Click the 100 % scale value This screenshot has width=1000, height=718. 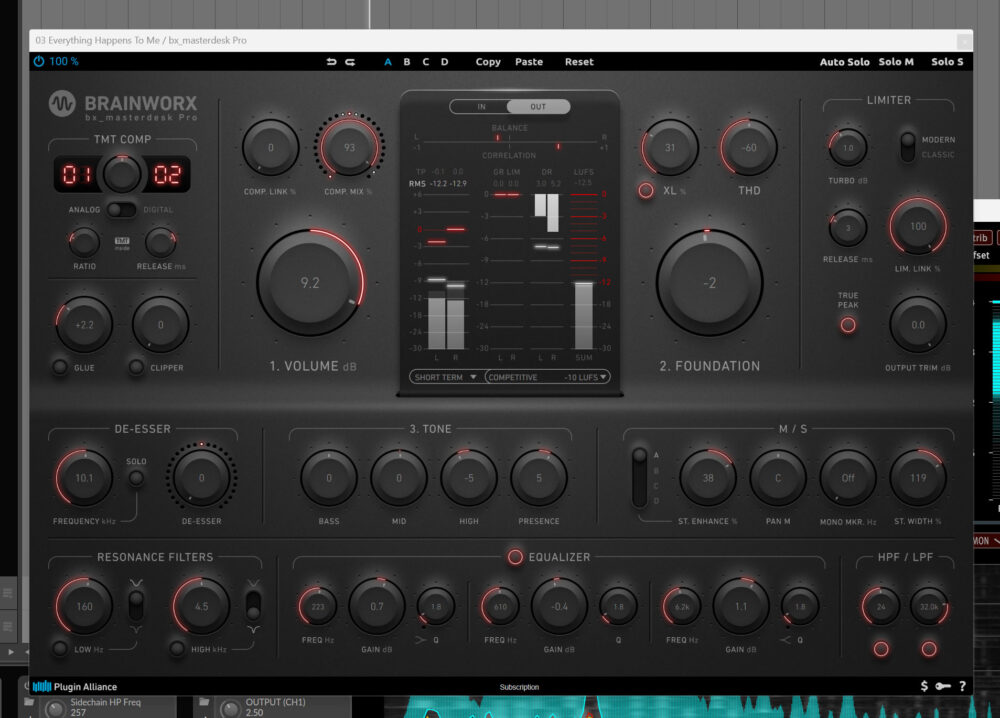pyautogui.click(x=64, y=61)
